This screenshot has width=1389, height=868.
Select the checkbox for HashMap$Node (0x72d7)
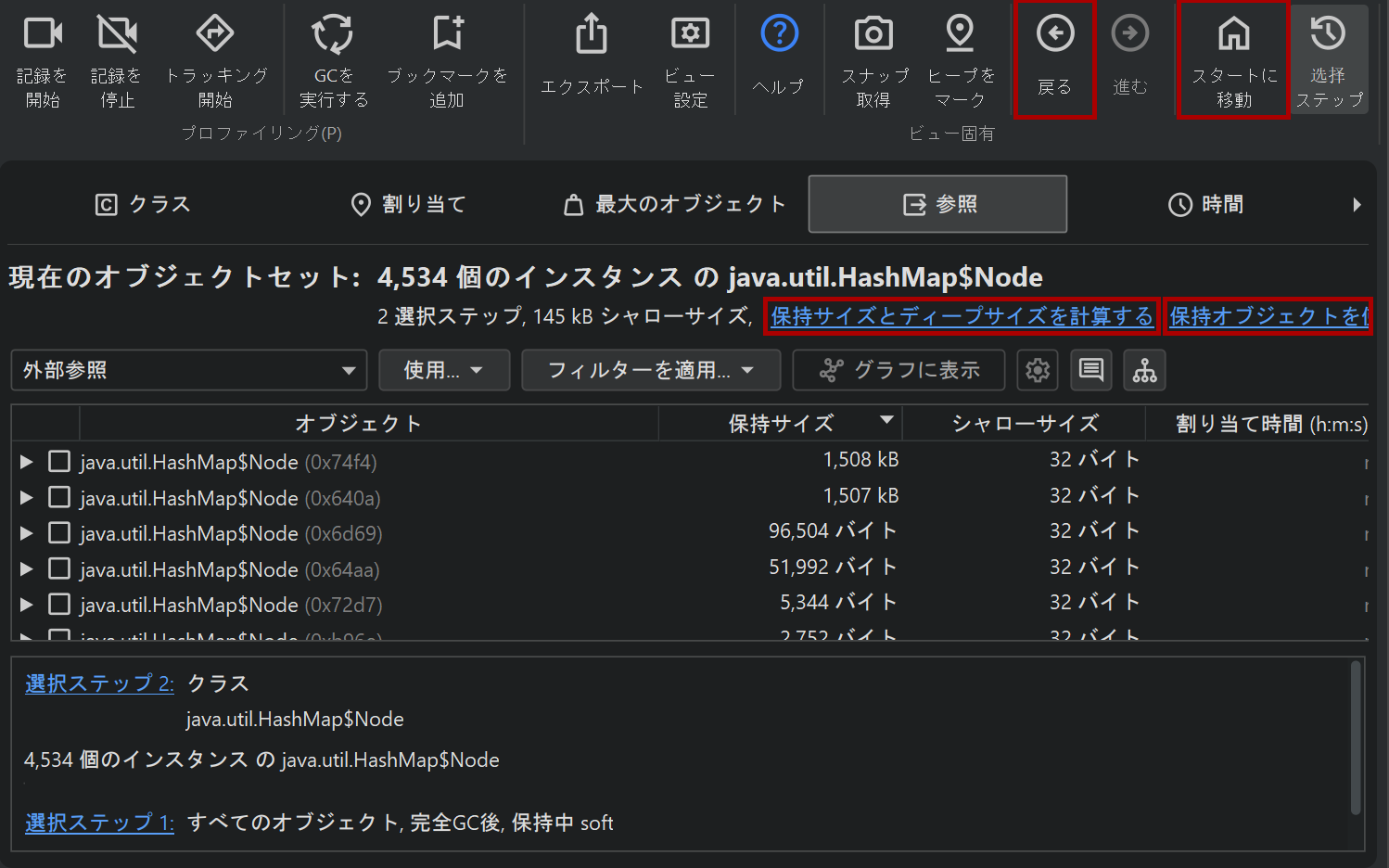59,605
